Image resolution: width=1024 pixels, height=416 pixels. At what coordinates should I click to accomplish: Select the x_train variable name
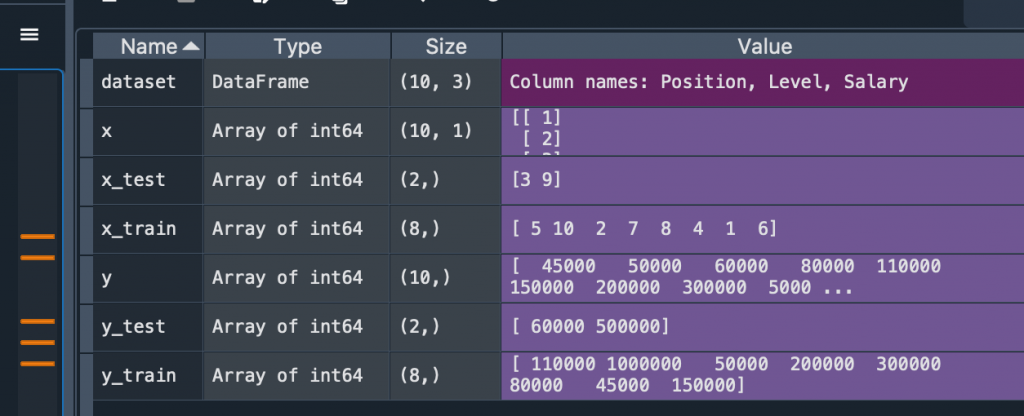coord(139,229)
